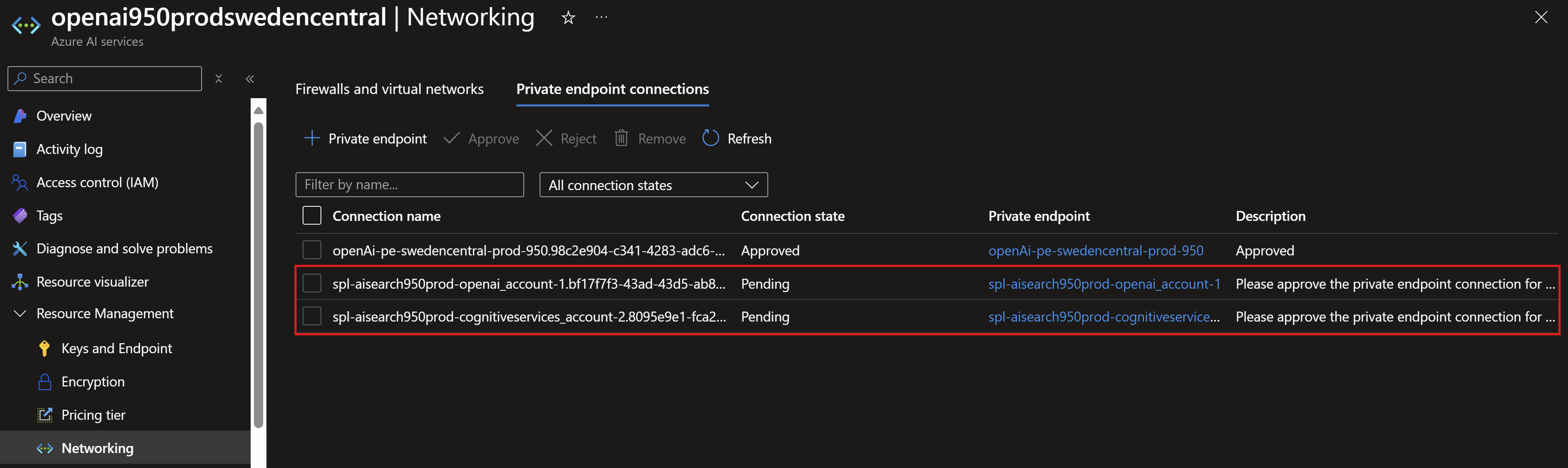Toggle the select-all header checkbox

[x=312, y=216]
